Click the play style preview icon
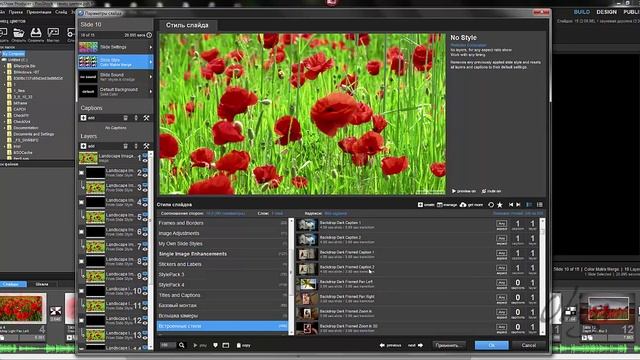Image resolution: width=640 pixels, height=360 pixels. (195, 345)
